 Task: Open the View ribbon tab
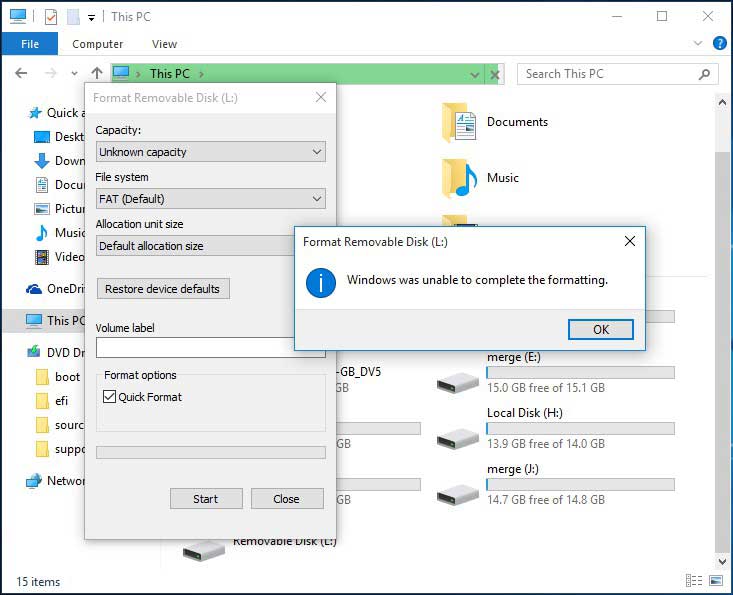(164, 44)
